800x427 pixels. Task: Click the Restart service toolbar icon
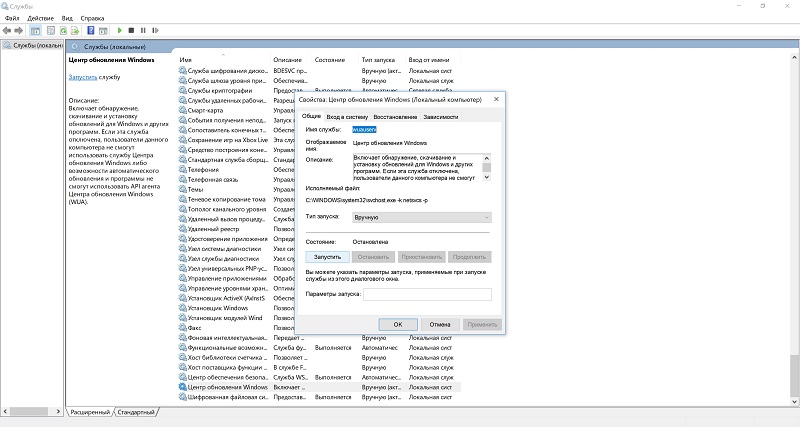coord(156,31)
